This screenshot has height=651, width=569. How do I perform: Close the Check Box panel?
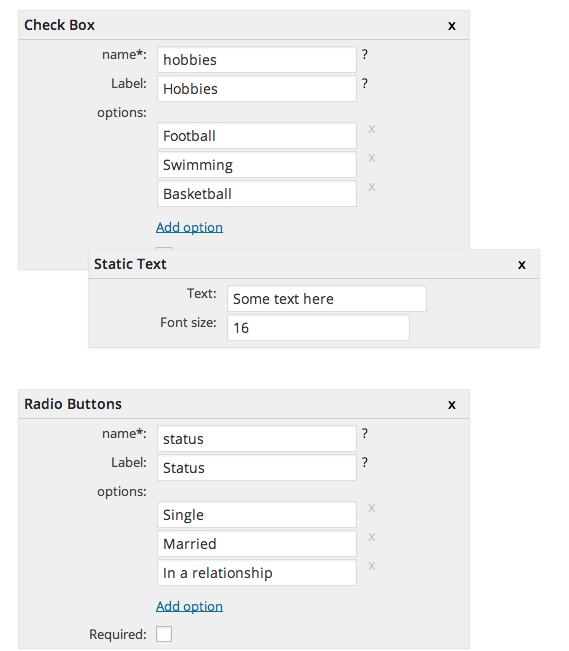pos(451,26)
